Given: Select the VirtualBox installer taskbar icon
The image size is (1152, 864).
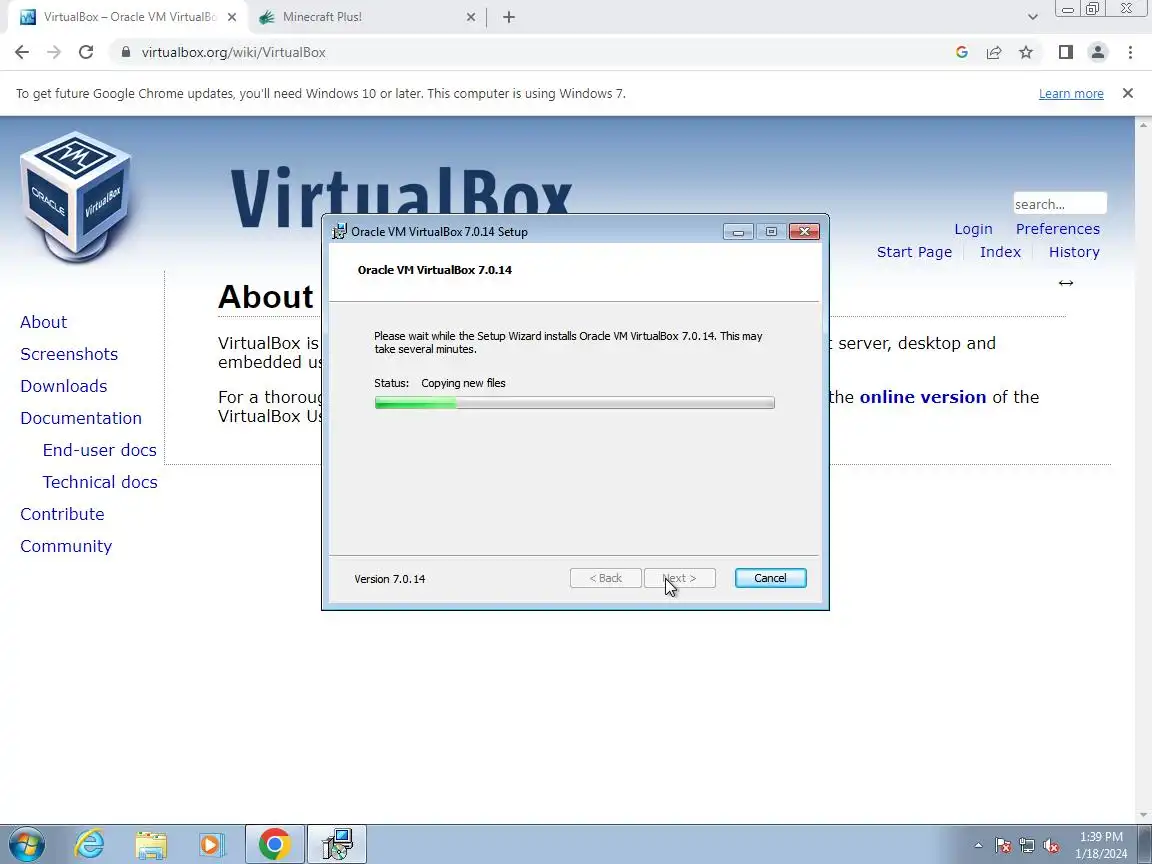Looking at the screenshot, I should tap(336, 844).
